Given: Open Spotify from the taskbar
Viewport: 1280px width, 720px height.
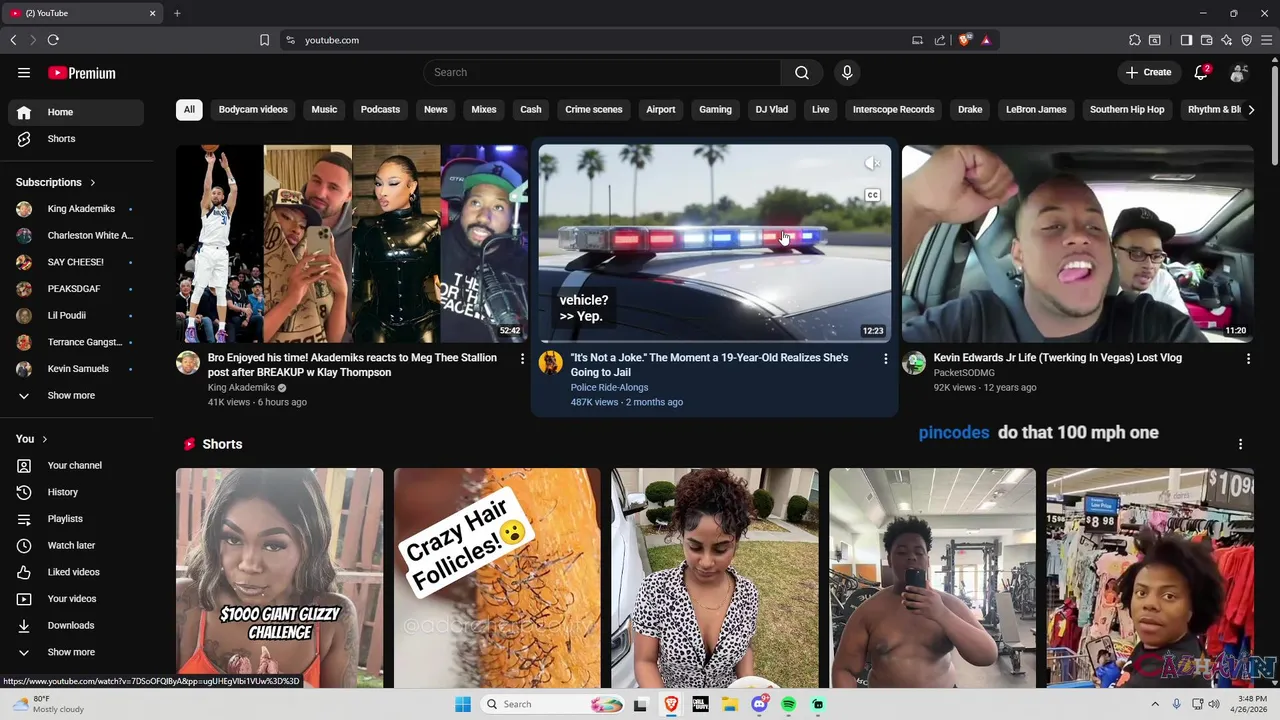Looking at the screenshot, I should tap(789, 704).
